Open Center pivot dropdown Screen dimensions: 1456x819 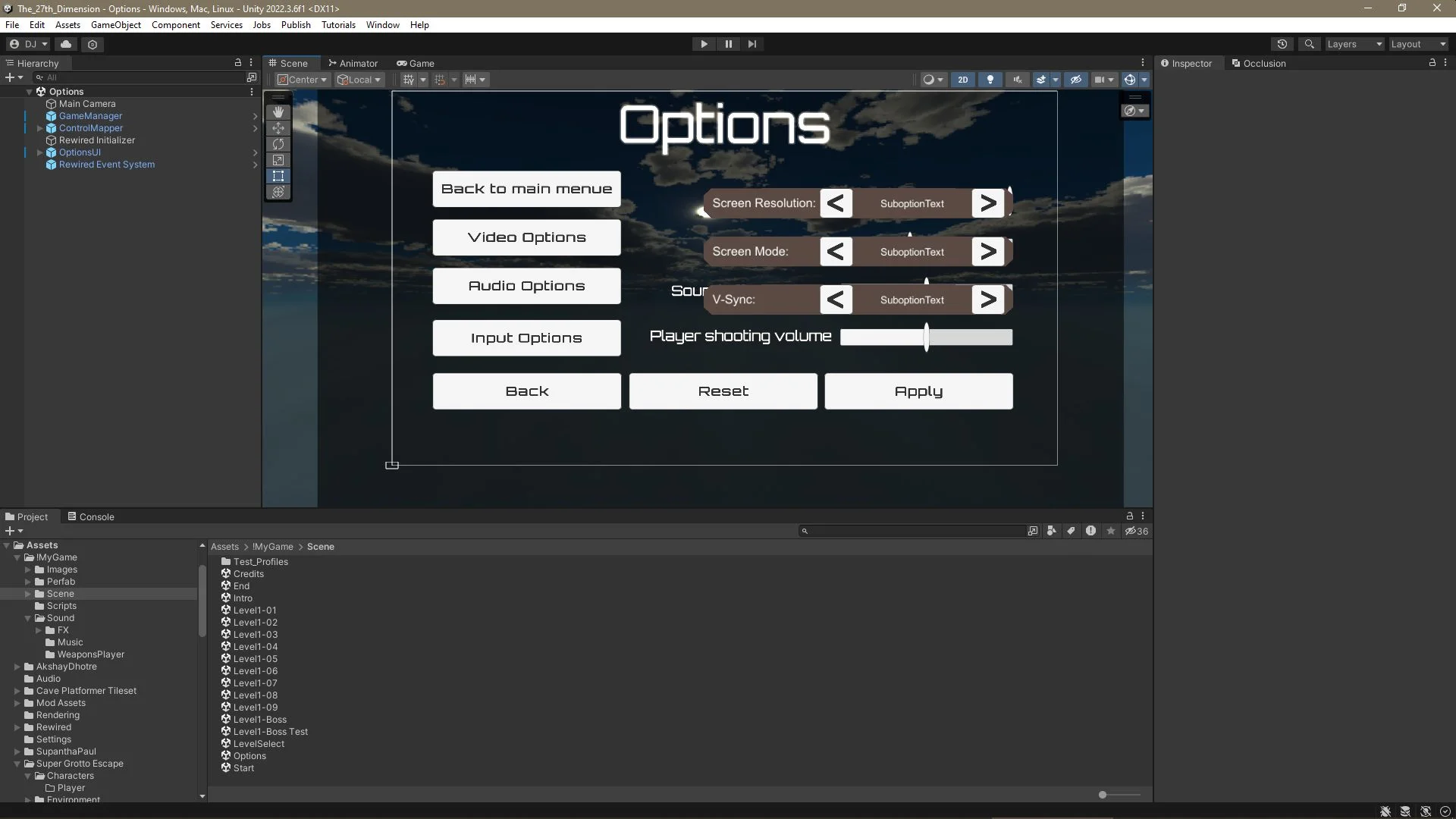pyautogui.click(x=302, y=80)
